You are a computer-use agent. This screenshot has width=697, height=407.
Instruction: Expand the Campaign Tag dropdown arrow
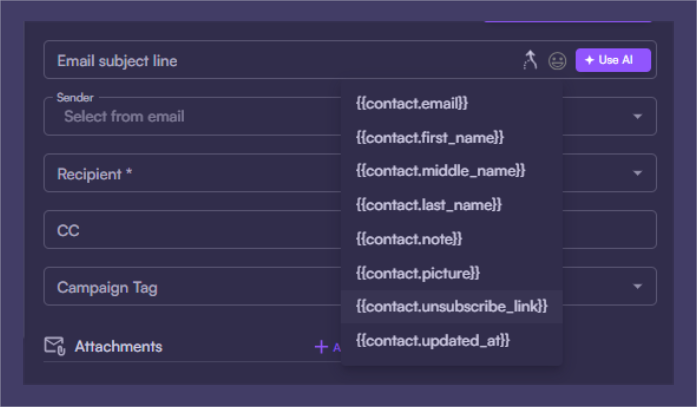pyautogui.click(x=637, y=288)
